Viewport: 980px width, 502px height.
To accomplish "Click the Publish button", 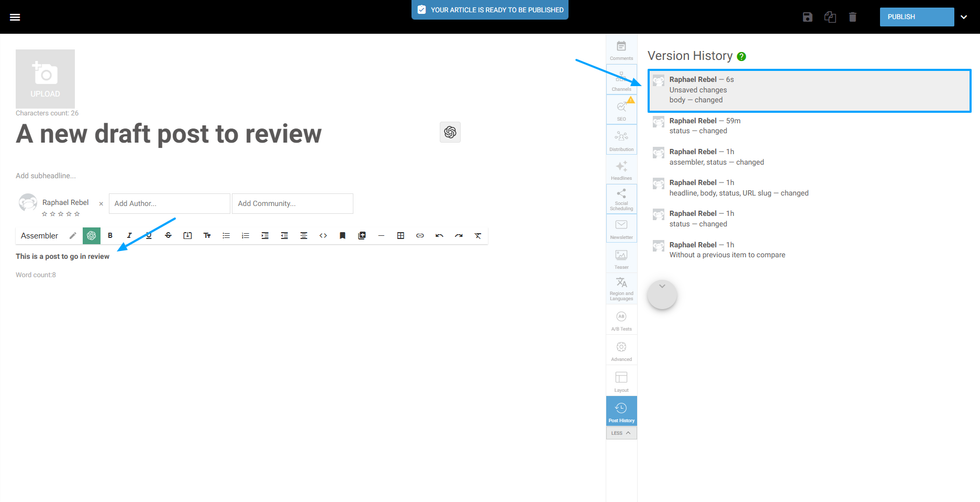I will click(916, 17).
